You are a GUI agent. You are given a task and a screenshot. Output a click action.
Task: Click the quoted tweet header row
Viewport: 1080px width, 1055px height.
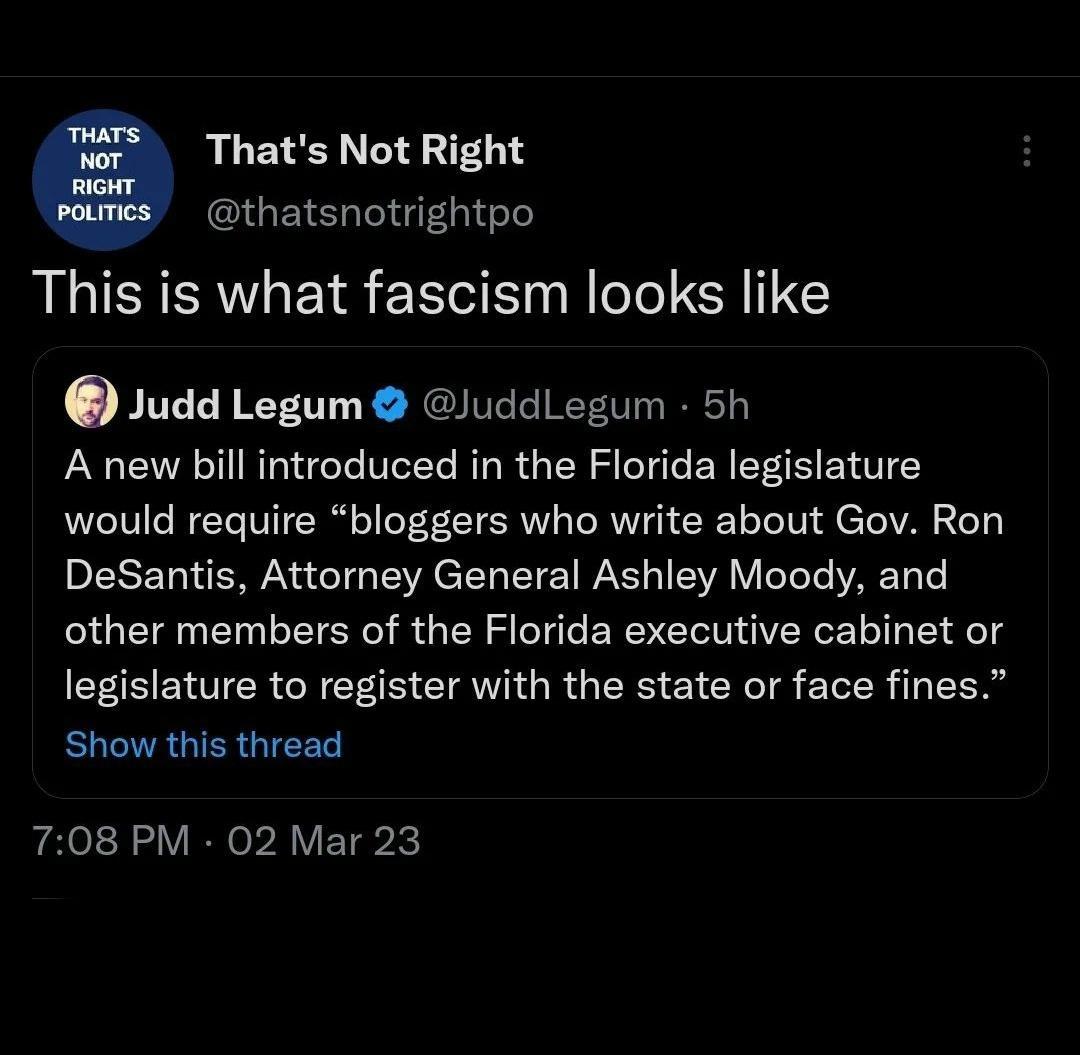[400, 404]
